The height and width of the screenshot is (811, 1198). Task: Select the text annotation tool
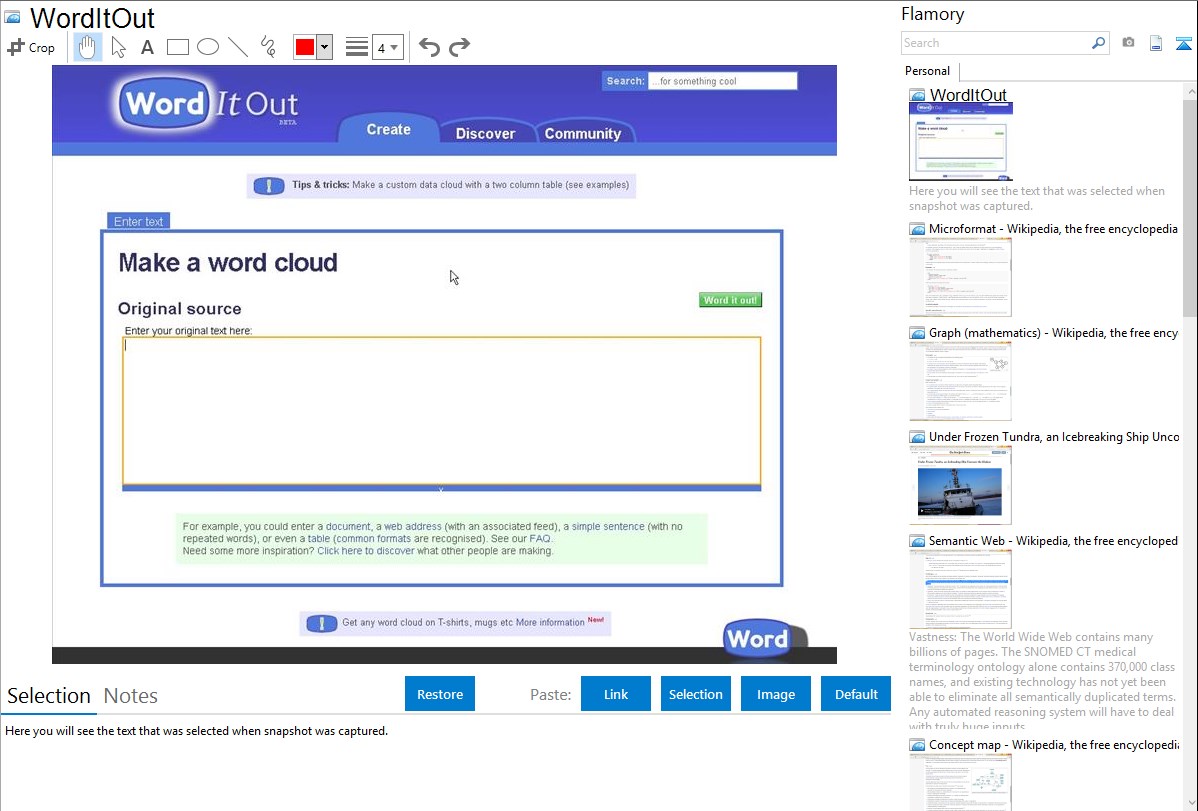click(147, 47)
